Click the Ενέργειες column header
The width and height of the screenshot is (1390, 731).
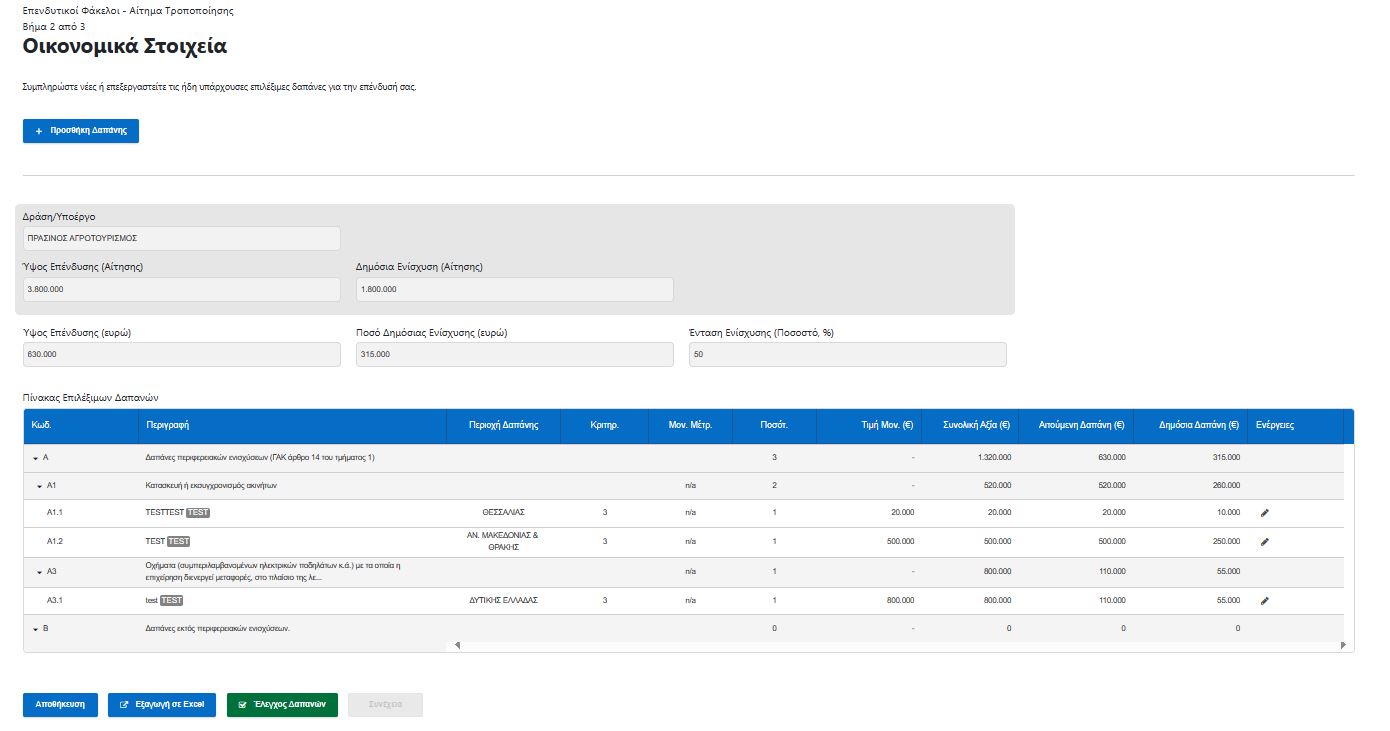tap(1295, 425)
